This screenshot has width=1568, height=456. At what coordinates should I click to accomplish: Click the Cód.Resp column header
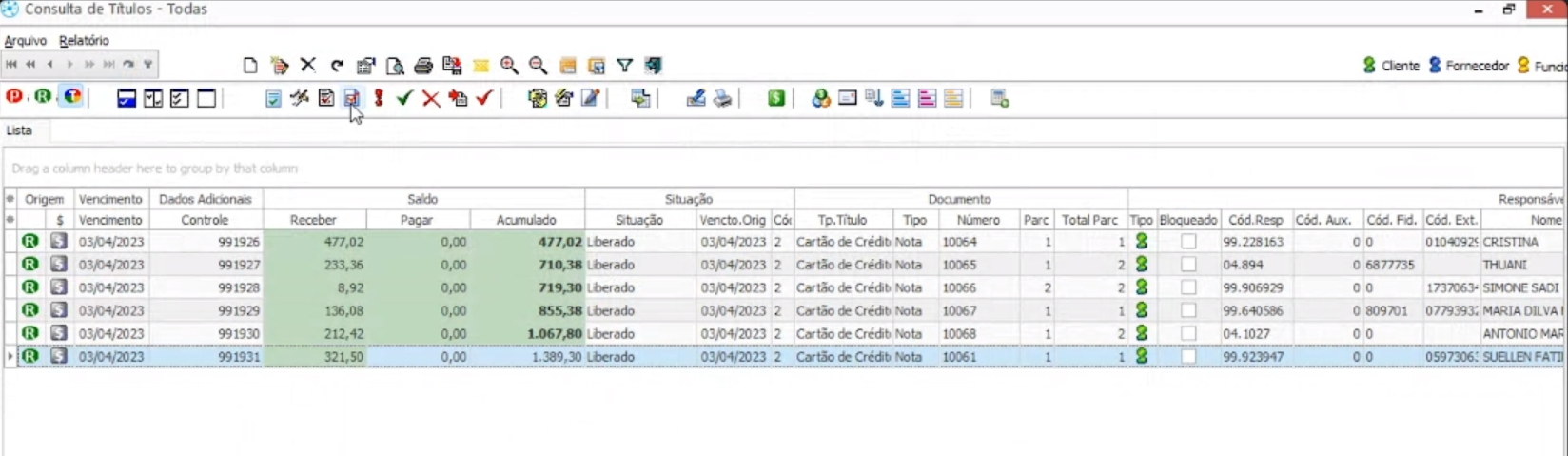point(1256,220)
